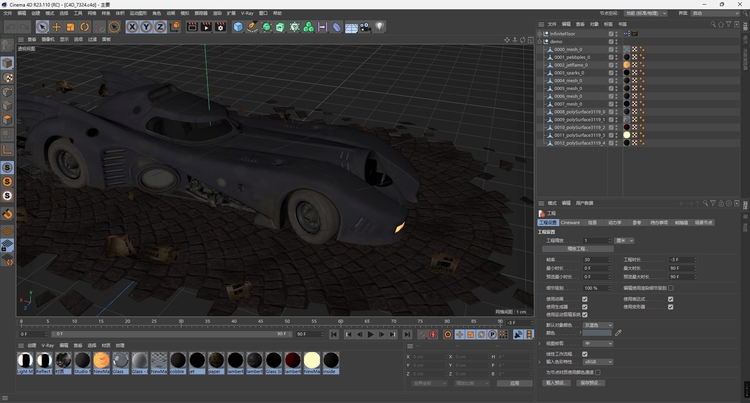Select the live selection arrow tool
Viewport: 750px width, 403px height.
pos(42,27)
